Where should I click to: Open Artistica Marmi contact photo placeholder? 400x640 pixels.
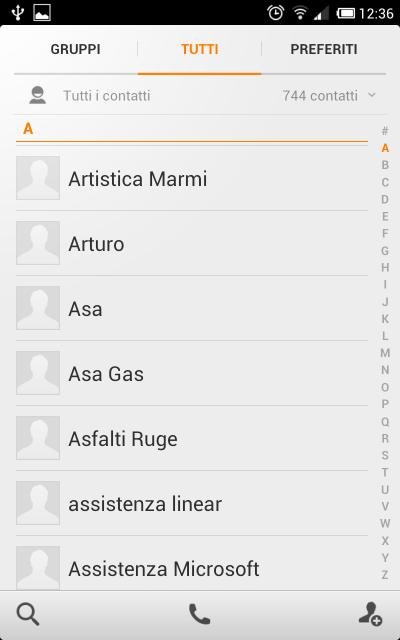pyautogui.click(x=38, y=178)
